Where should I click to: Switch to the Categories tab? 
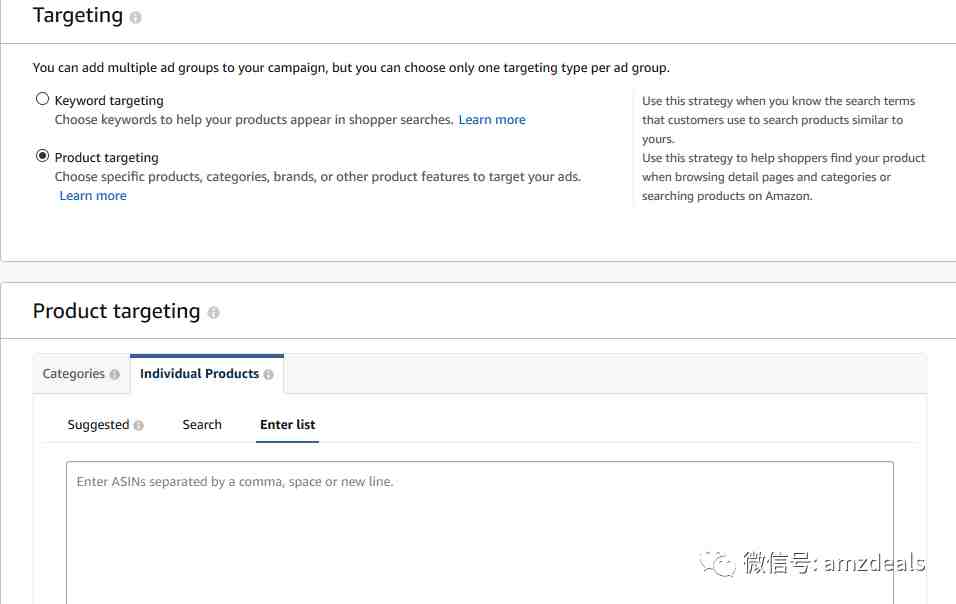click(x=81, y=374)
